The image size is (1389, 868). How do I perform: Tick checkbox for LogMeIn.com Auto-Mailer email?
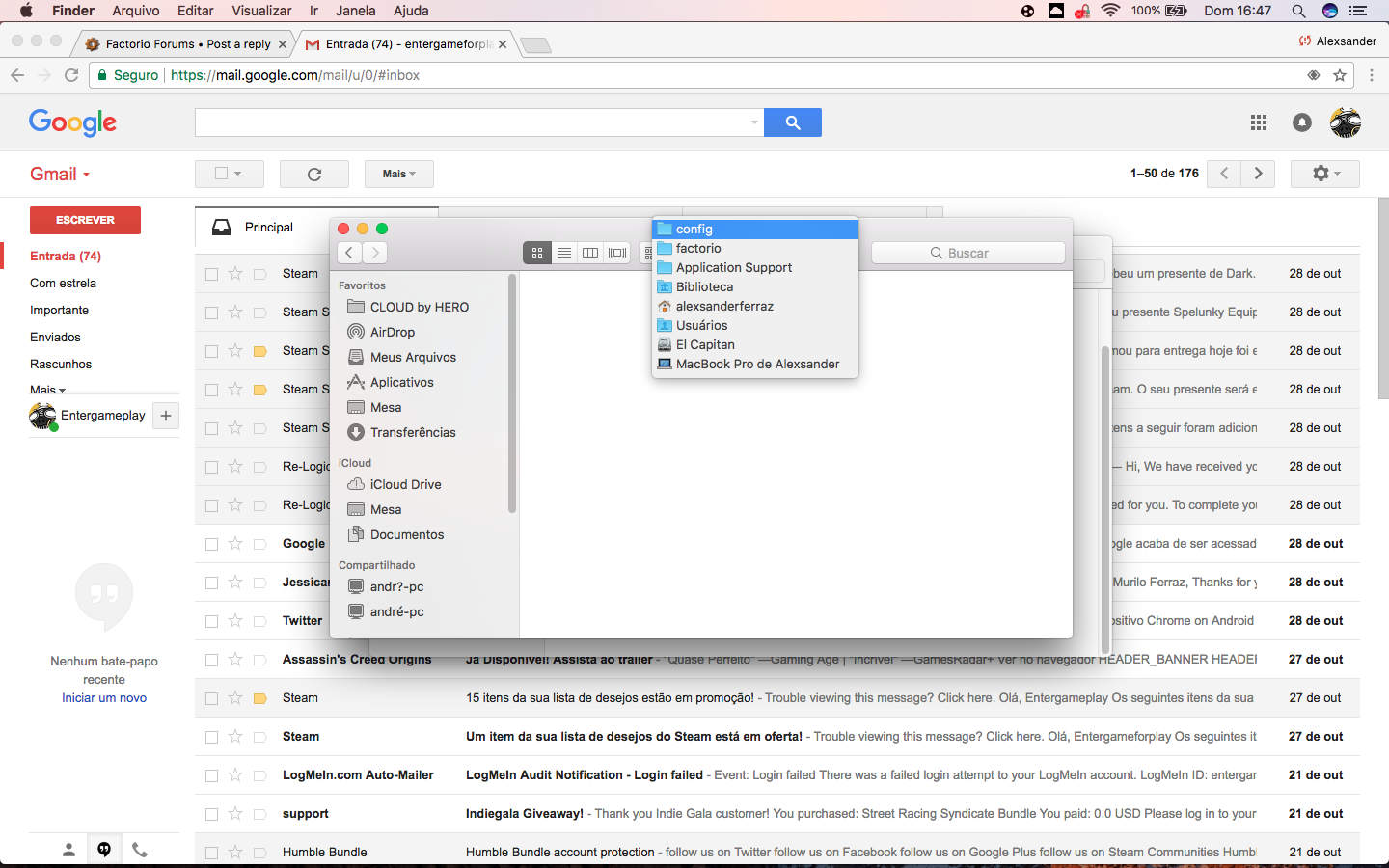[x=211, y=775]
